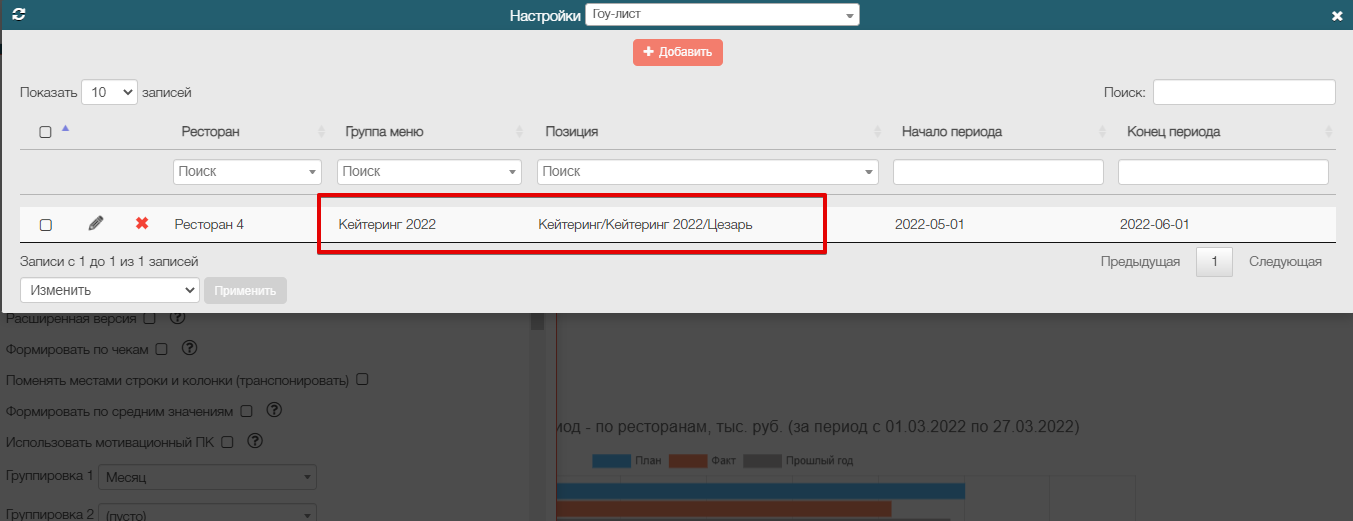Open the Гоу-лист settings dropdown
Viewport: 1353px width, 521px height.
pyautogui.click(x=722, y=15)
